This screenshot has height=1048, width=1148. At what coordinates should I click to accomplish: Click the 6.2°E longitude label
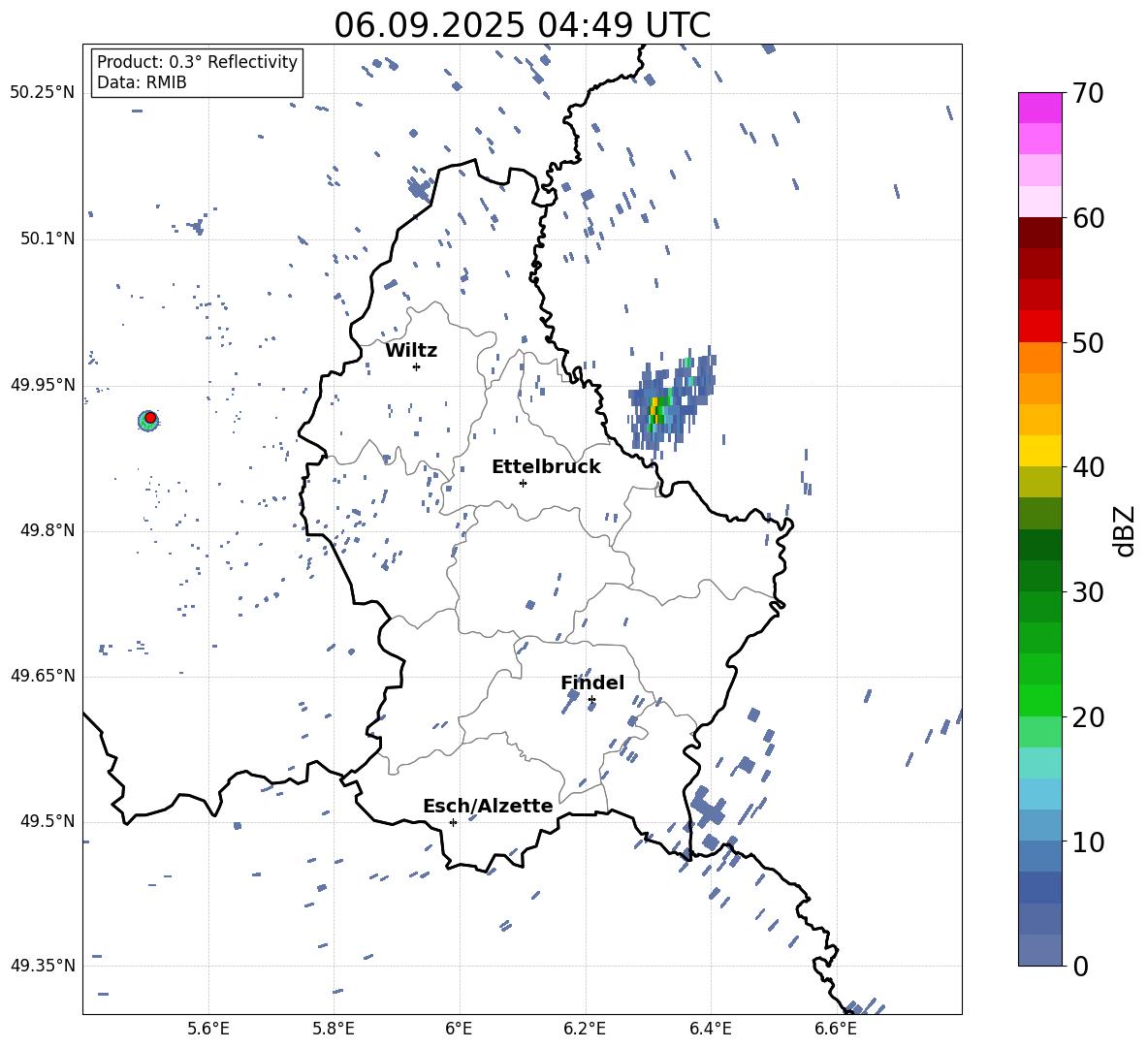pos(585,1029)
